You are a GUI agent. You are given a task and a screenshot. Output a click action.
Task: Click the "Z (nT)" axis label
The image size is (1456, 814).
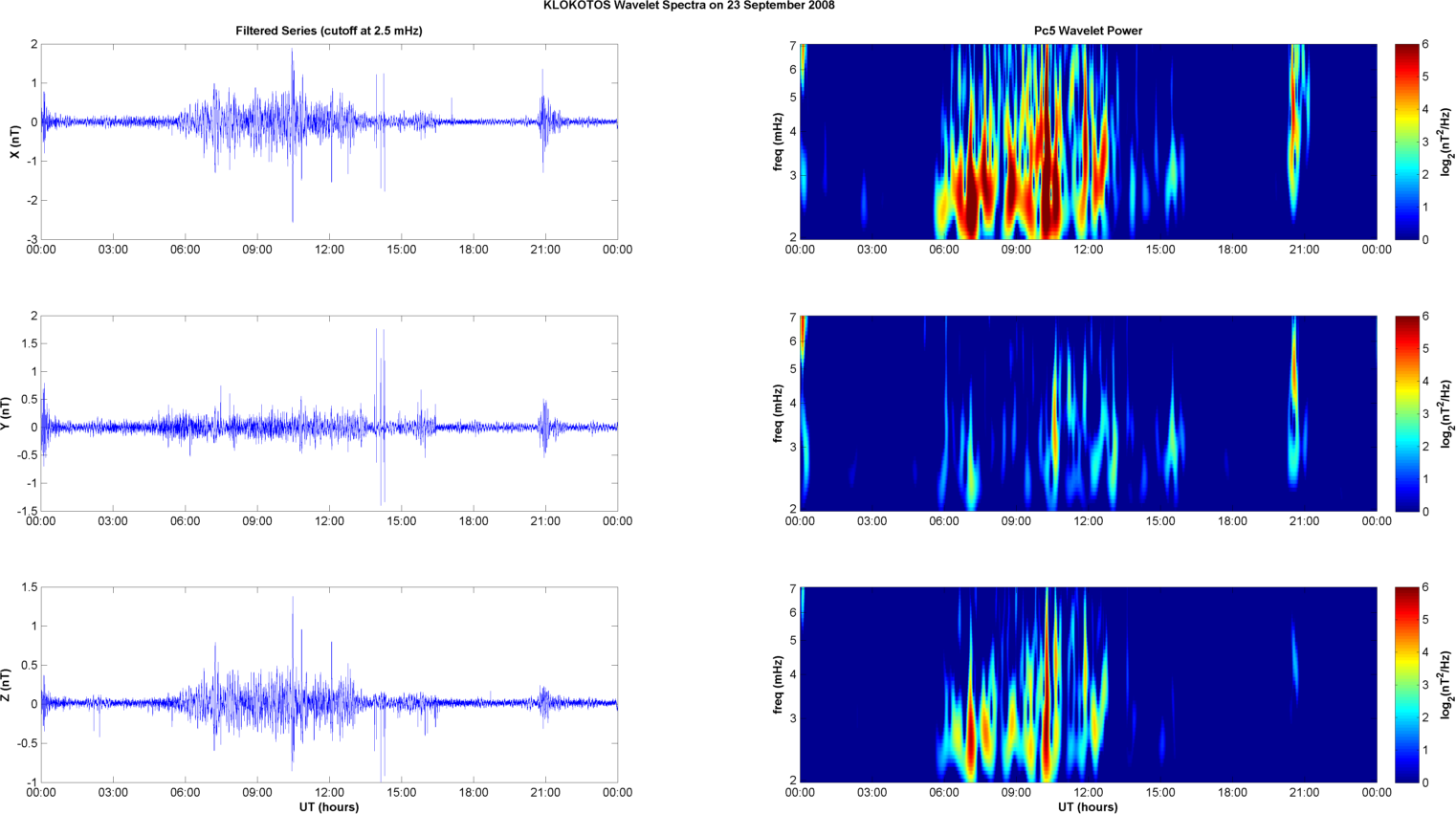tap(6, 685)
